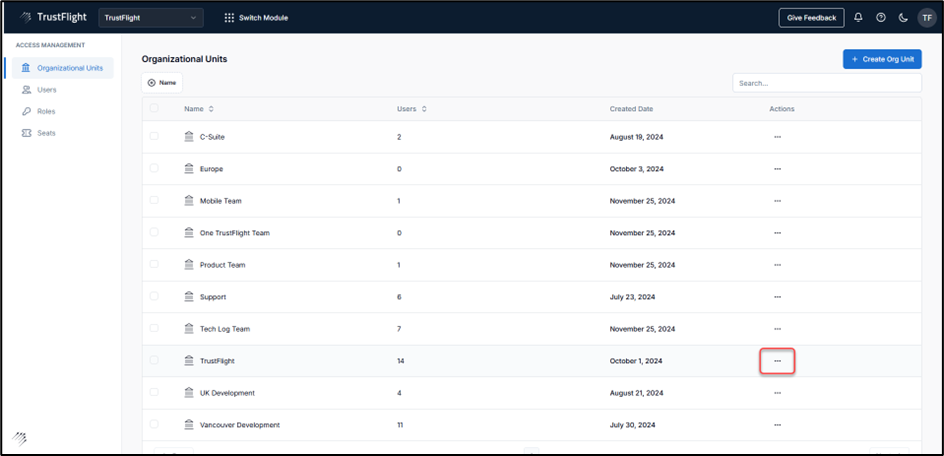Open actions menu for Mobile Team row
This screenshot has width=944, height=456.
[x=777, y=201]
